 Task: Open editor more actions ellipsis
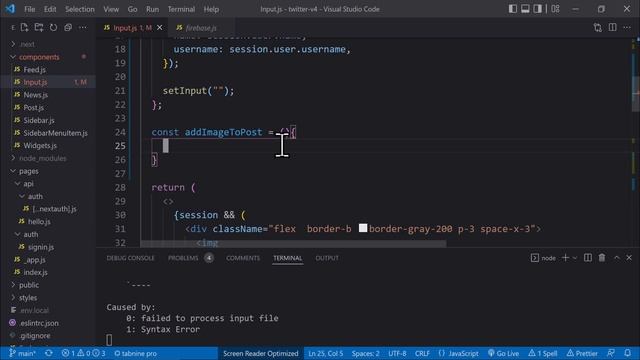tap(627, 27)
